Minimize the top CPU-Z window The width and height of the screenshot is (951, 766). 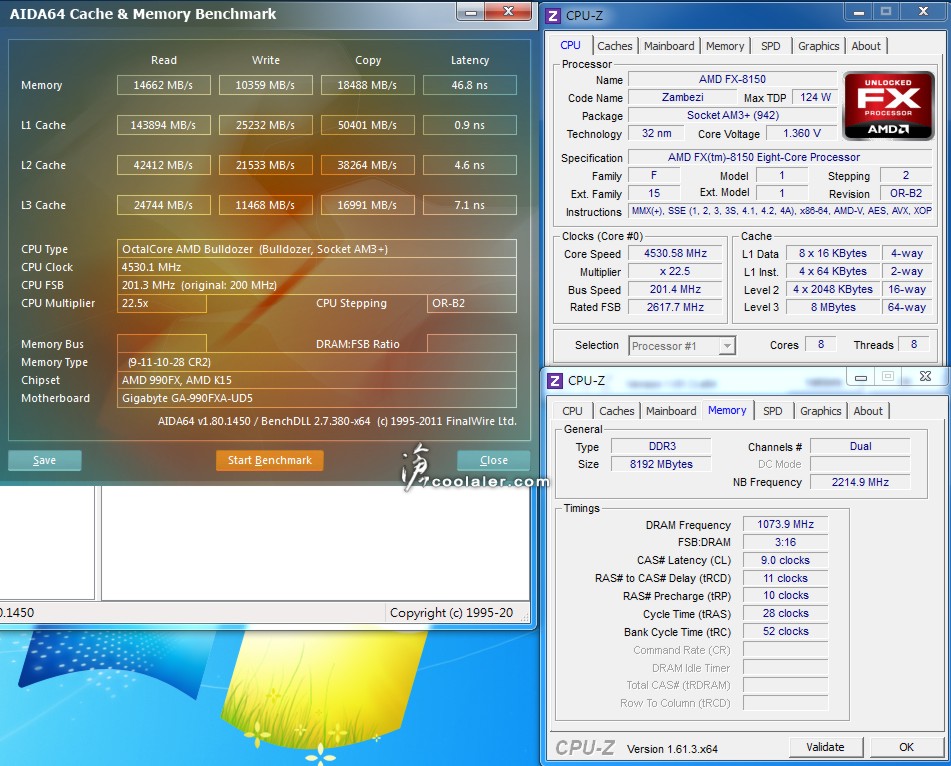point(859,12)
